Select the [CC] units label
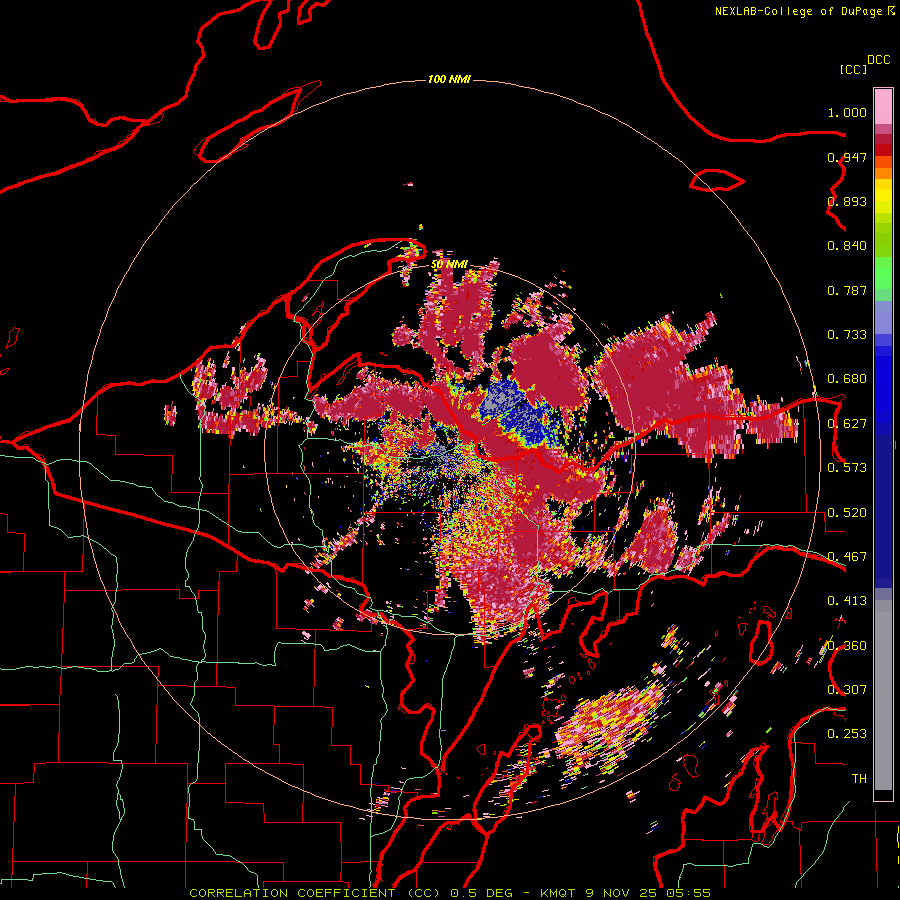 [853, 69]
